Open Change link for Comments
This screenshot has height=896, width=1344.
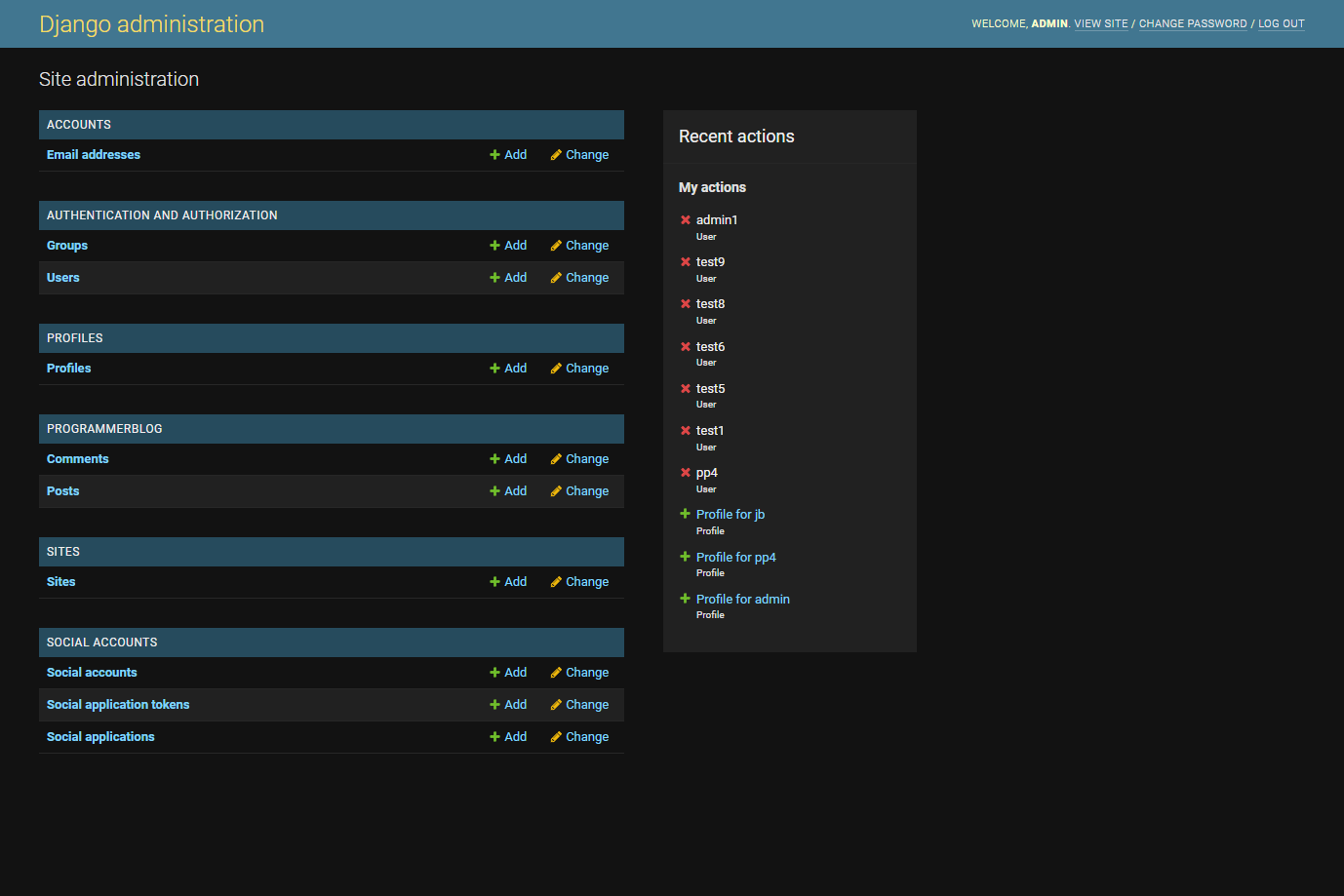tap(579, 459)
